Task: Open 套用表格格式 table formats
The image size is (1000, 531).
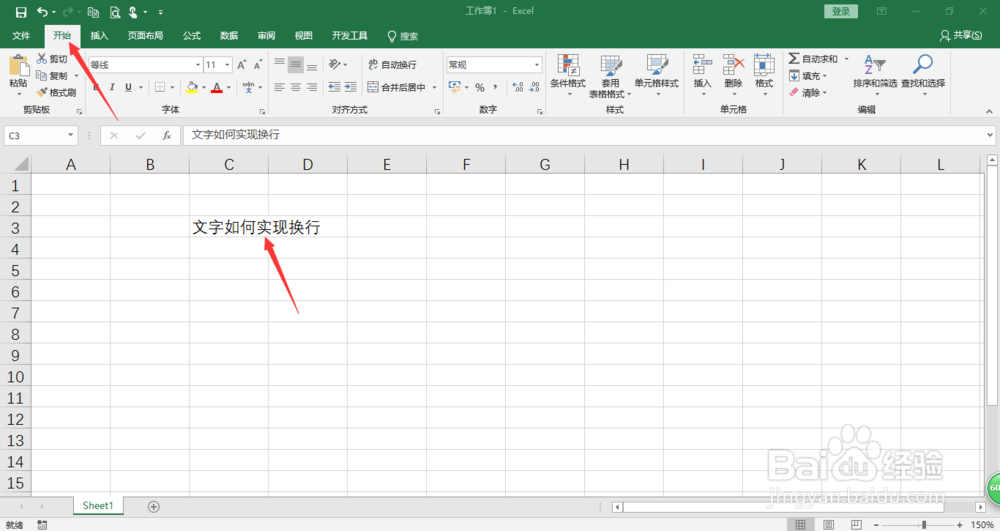Action: (x=610, y=75)
